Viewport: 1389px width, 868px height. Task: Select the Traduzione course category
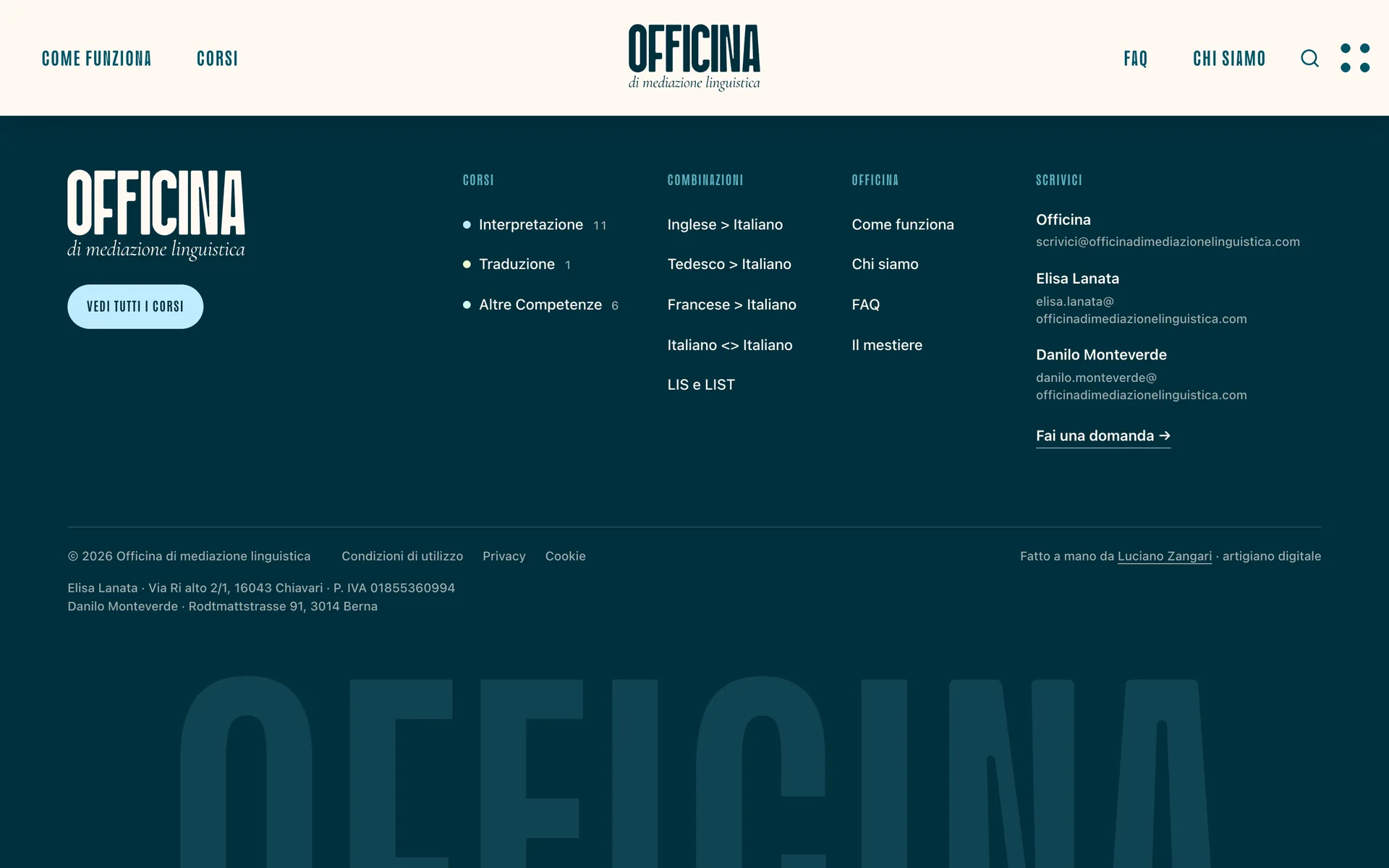[517, 265]
